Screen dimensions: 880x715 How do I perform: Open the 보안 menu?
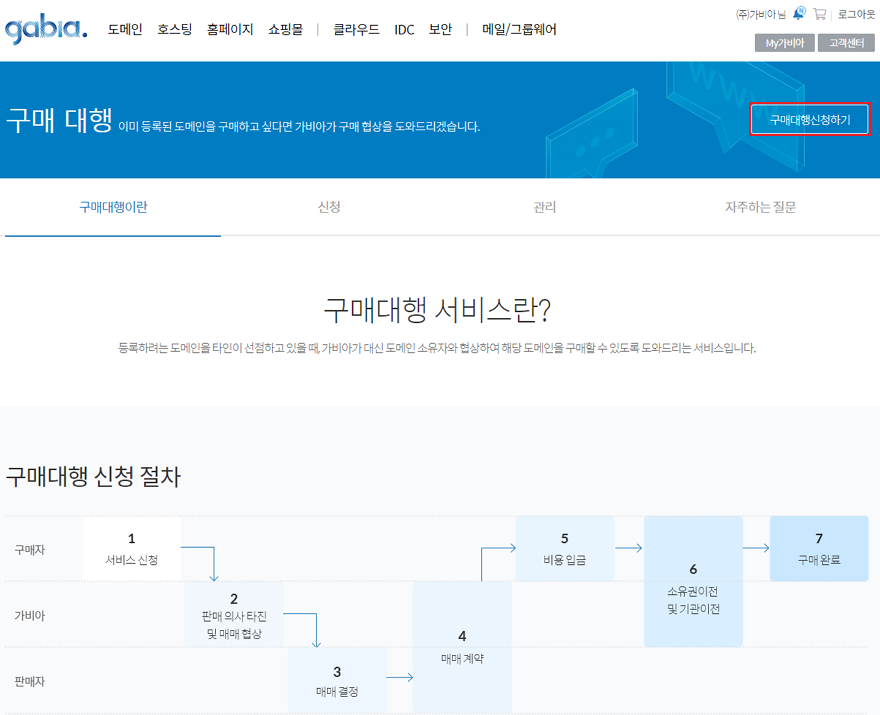tap(441, 29)
